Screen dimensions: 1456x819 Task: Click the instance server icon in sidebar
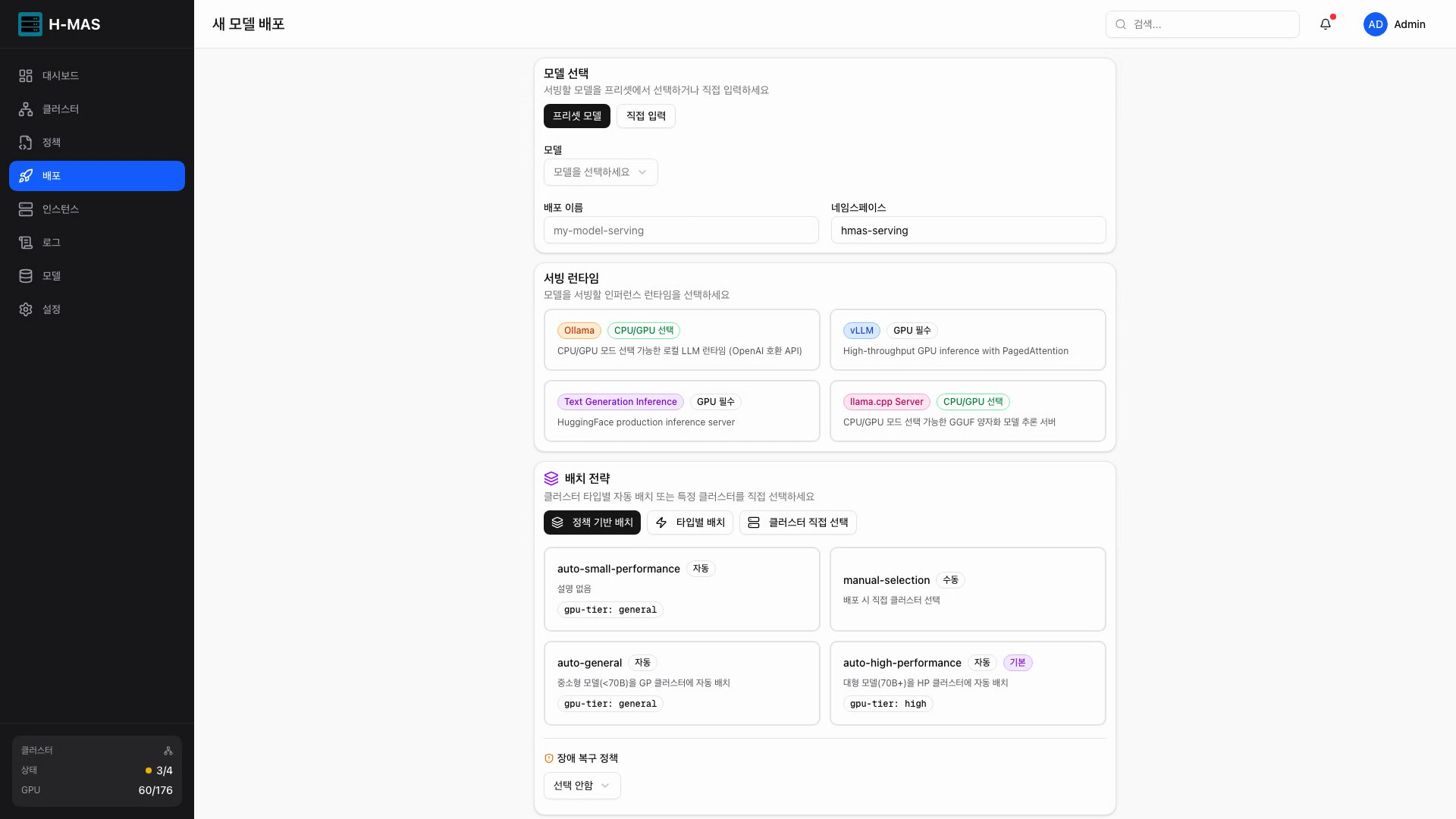tap(26, 209)
